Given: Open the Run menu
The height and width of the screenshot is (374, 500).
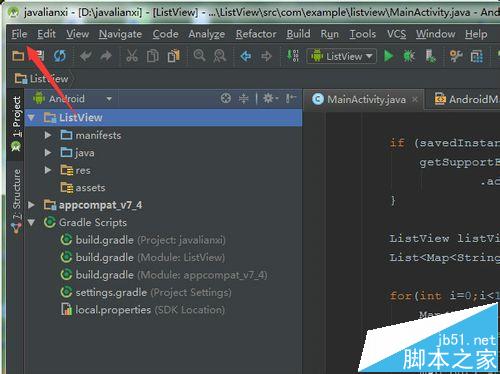Looking at the screenshot, I should [x=329, y=34].
